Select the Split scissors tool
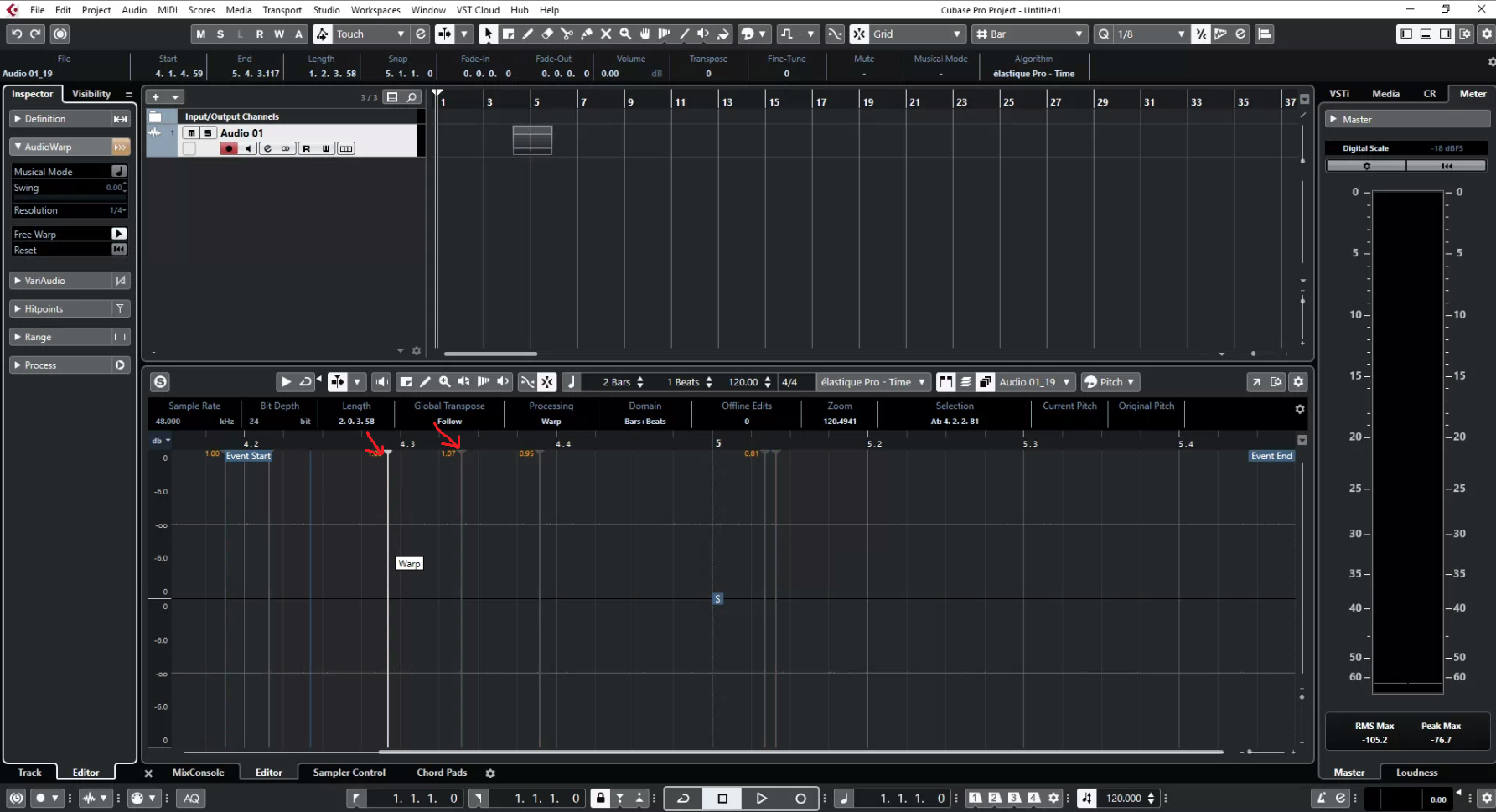Viewport: 1496px width, 812px height. (567, 34)
